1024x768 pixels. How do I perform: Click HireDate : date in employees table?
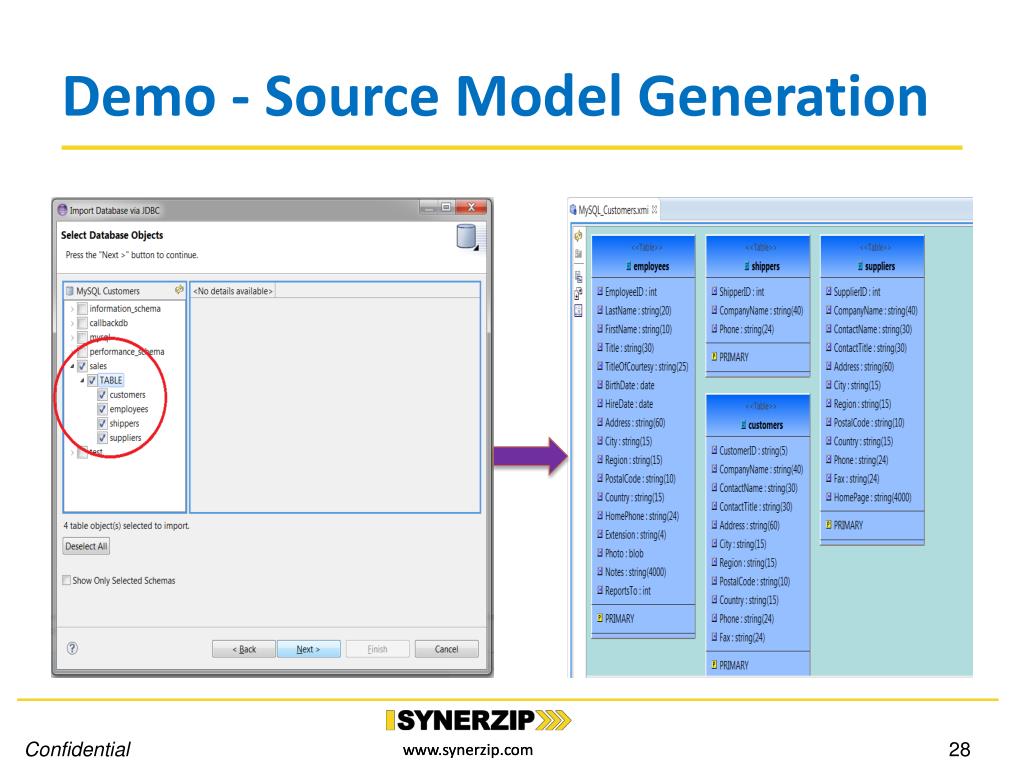point(628,404)
